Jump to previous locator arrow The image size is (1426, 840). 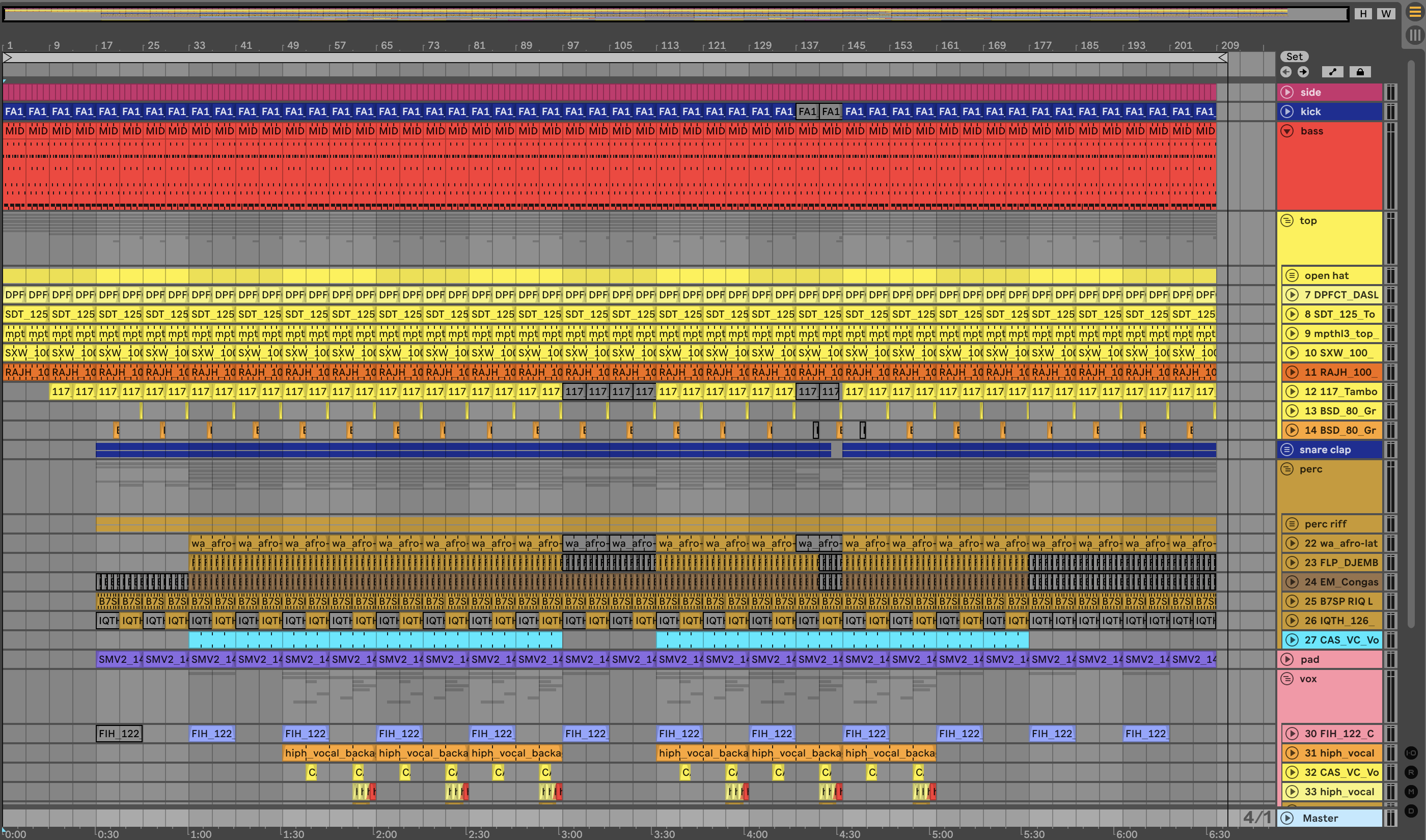[x=1286, y=72]
